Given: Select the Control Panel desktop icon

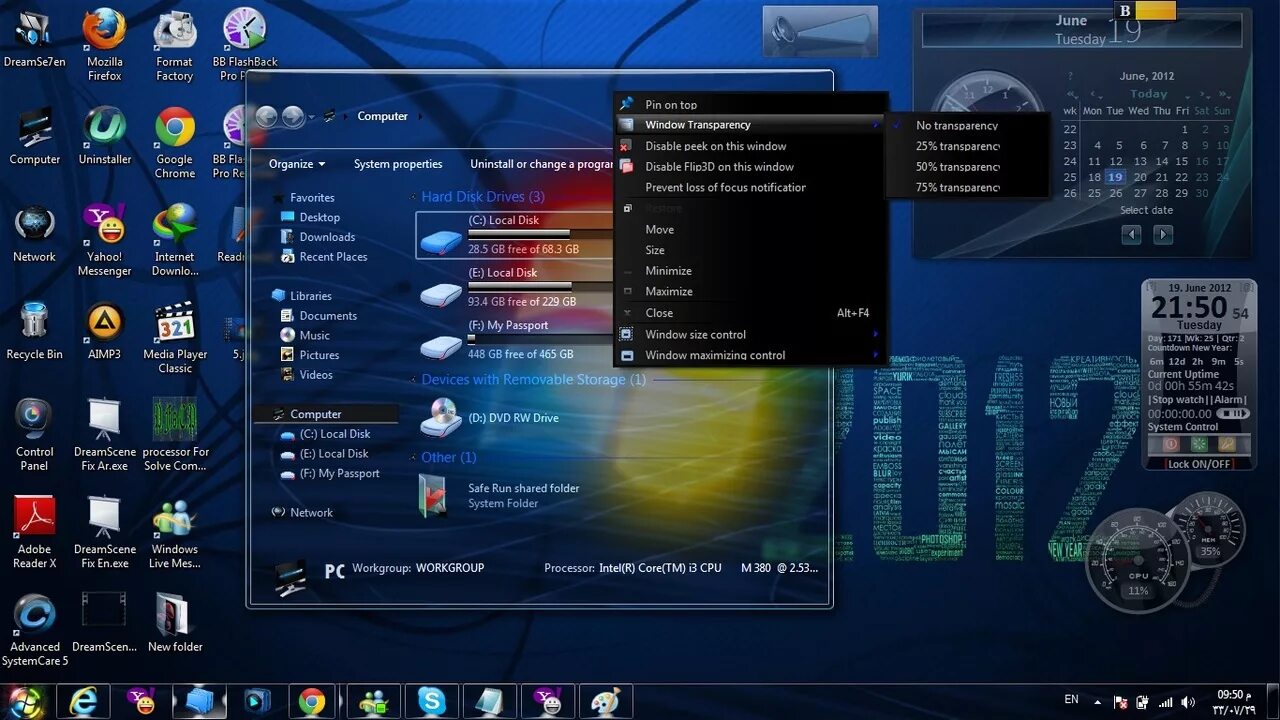Looking at the screenshot, I should (34, 435).
